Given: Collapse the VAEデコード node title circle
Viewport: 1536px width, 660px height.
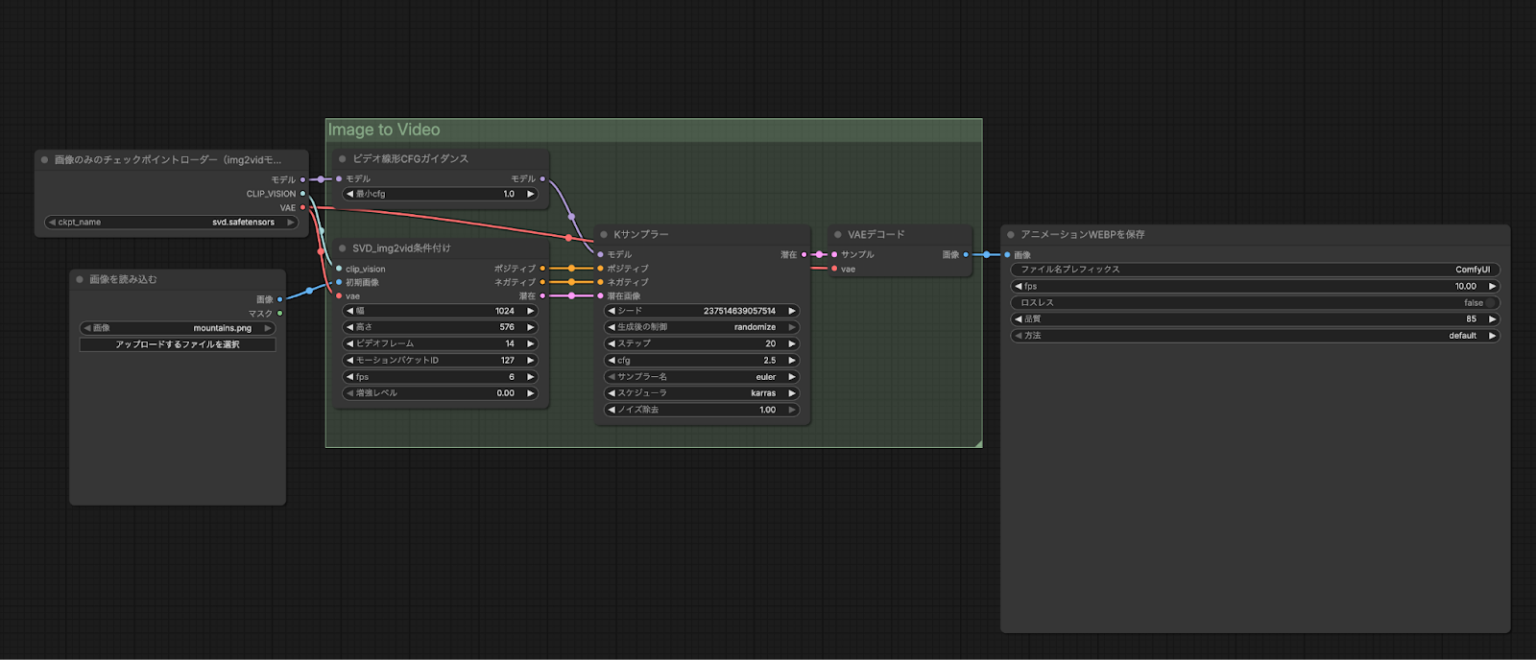Looking at the screenshot, I should click(x=837, y=233).
